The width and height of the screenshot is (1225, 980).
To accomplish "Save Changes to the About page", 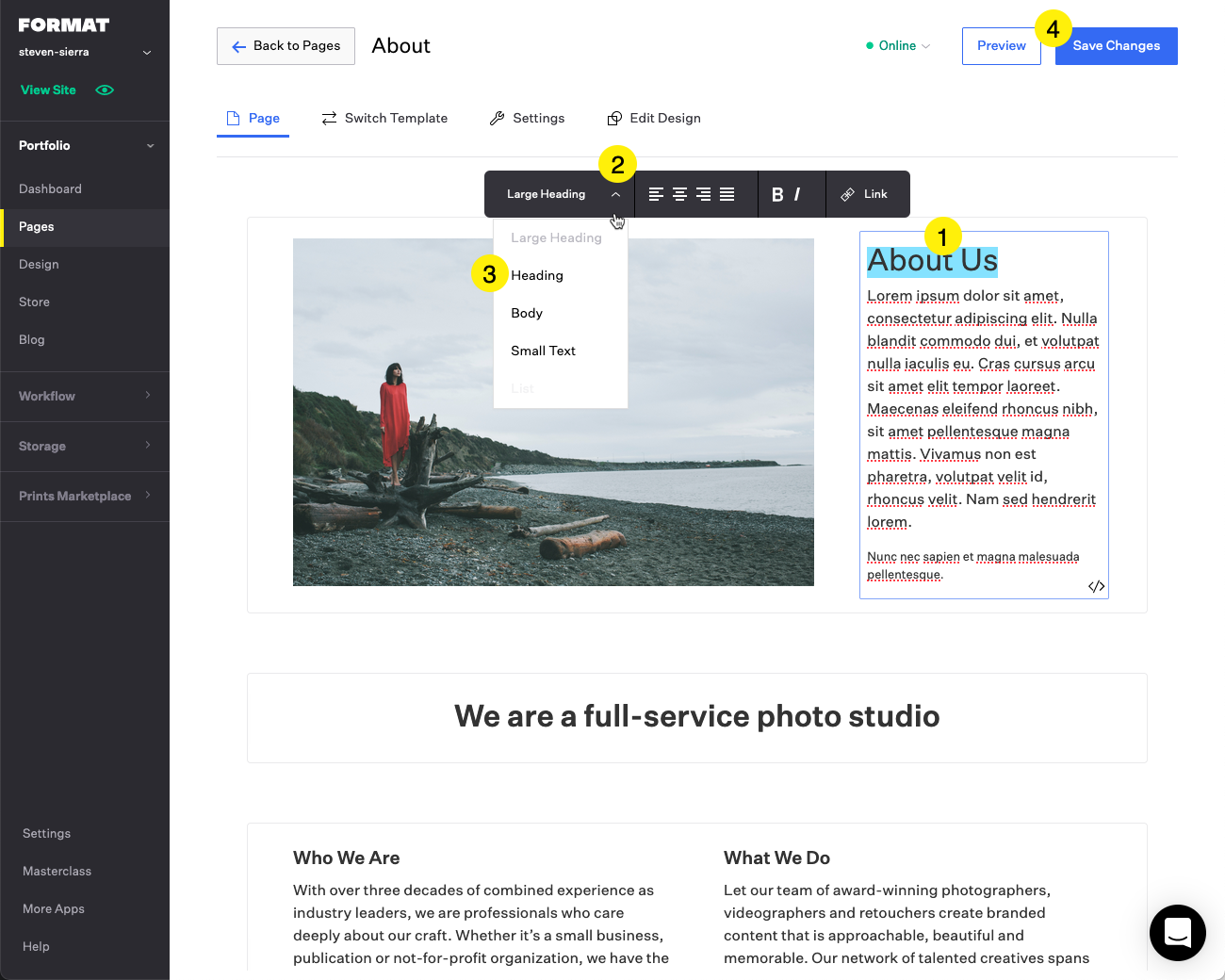I will point(1116,45).
